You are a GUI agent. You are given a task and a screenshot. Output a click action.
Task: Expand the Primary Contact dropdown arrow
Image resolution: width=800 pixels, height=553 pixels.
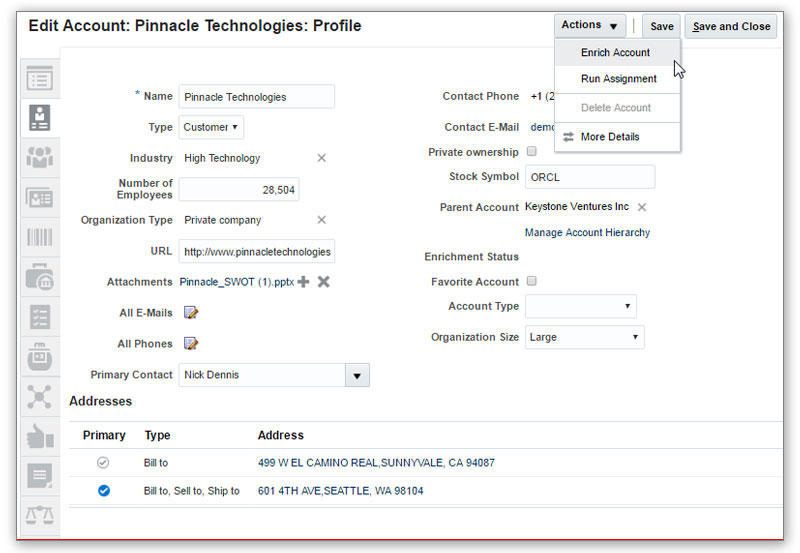click(x=357, y=375)
